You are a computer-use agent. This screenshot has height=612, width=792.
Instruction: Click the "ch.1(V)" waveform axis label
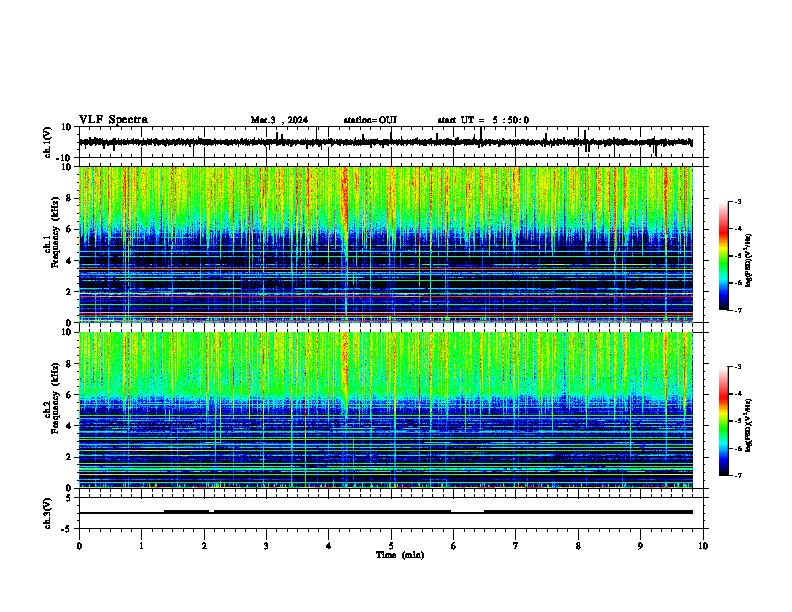tap(48, 142)
